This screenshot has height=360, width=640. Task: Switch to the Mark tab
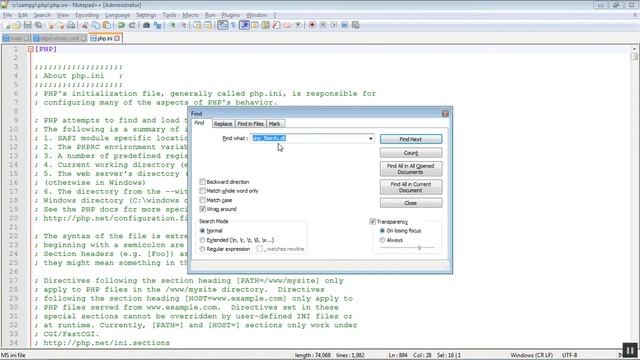tap(274, 124)
